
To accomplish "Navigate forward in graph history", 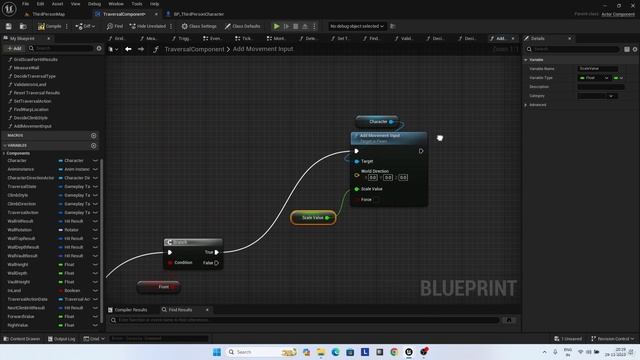I will pyautogui.click(x=141, y=49).
